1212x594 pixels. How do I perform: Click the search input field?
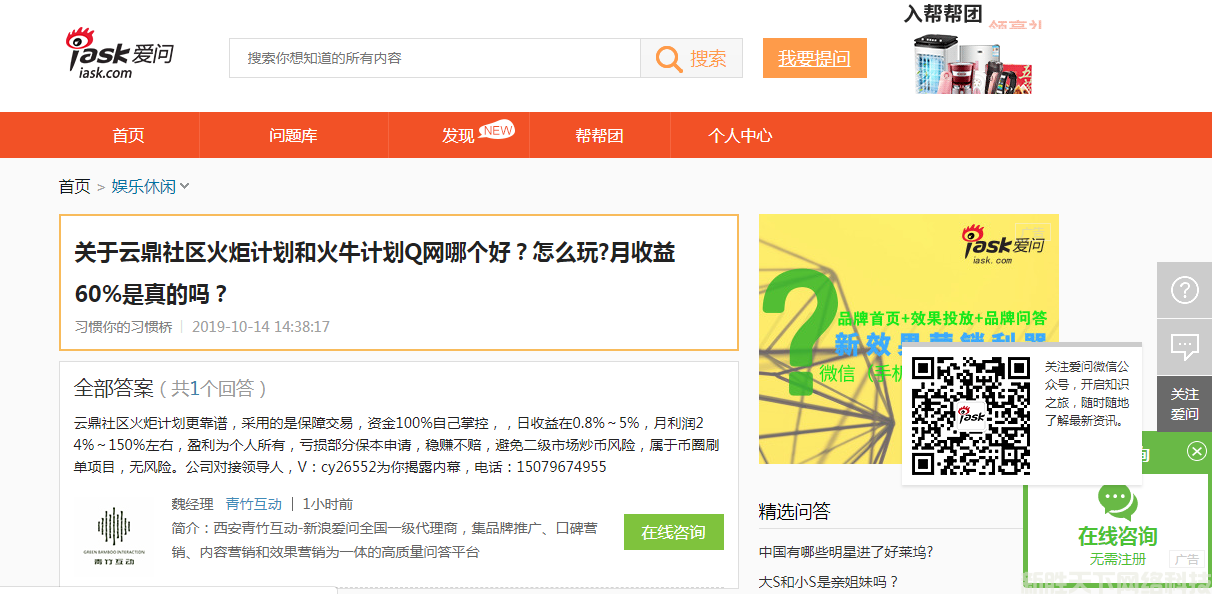(x=435, y=58)
